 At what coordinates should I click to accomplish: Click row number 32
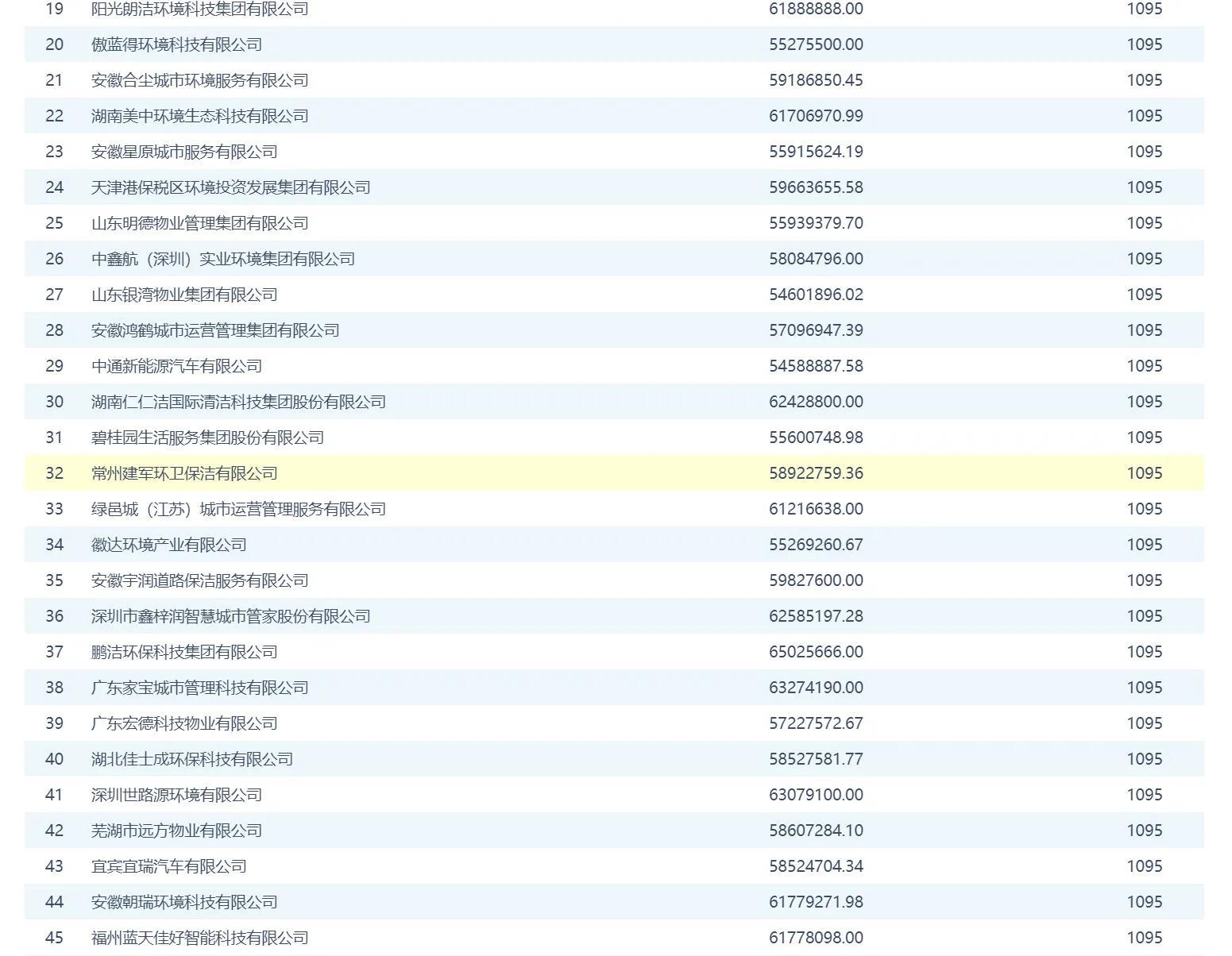tap(54, 473)
